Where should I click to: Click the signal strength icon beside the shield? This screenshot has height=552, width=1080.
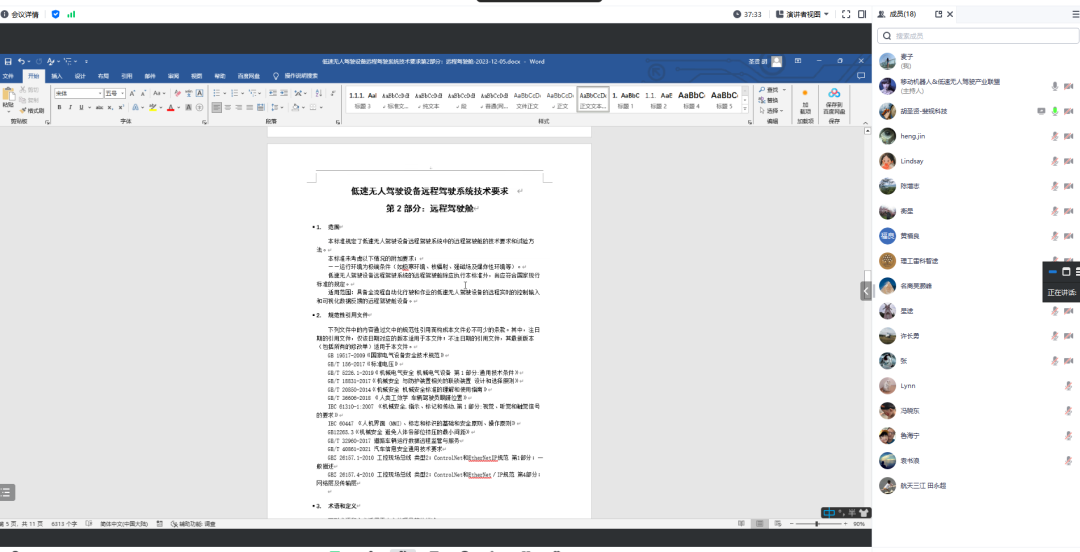71,14
